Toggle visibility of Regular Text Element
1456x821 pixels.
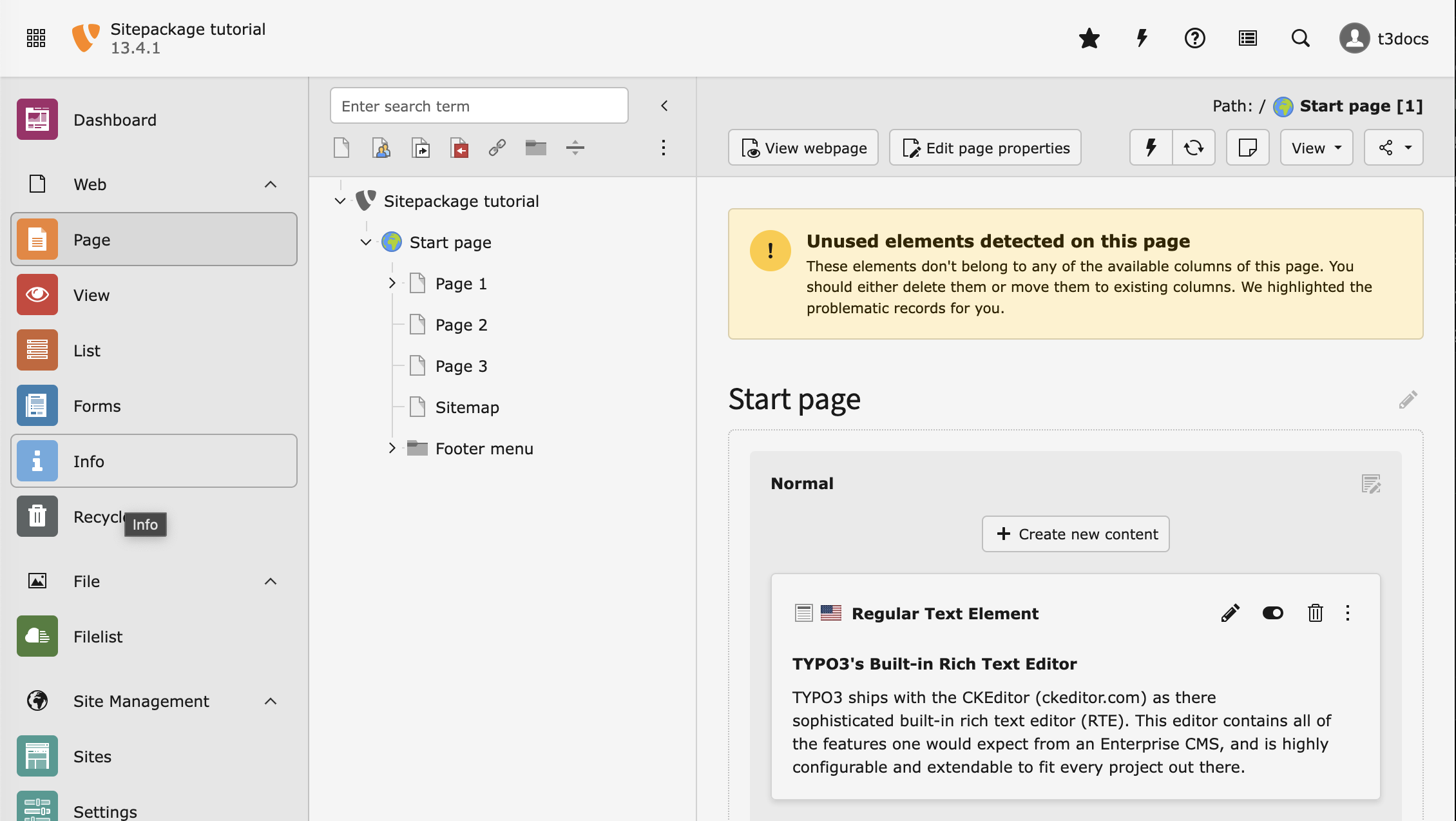1273,613
